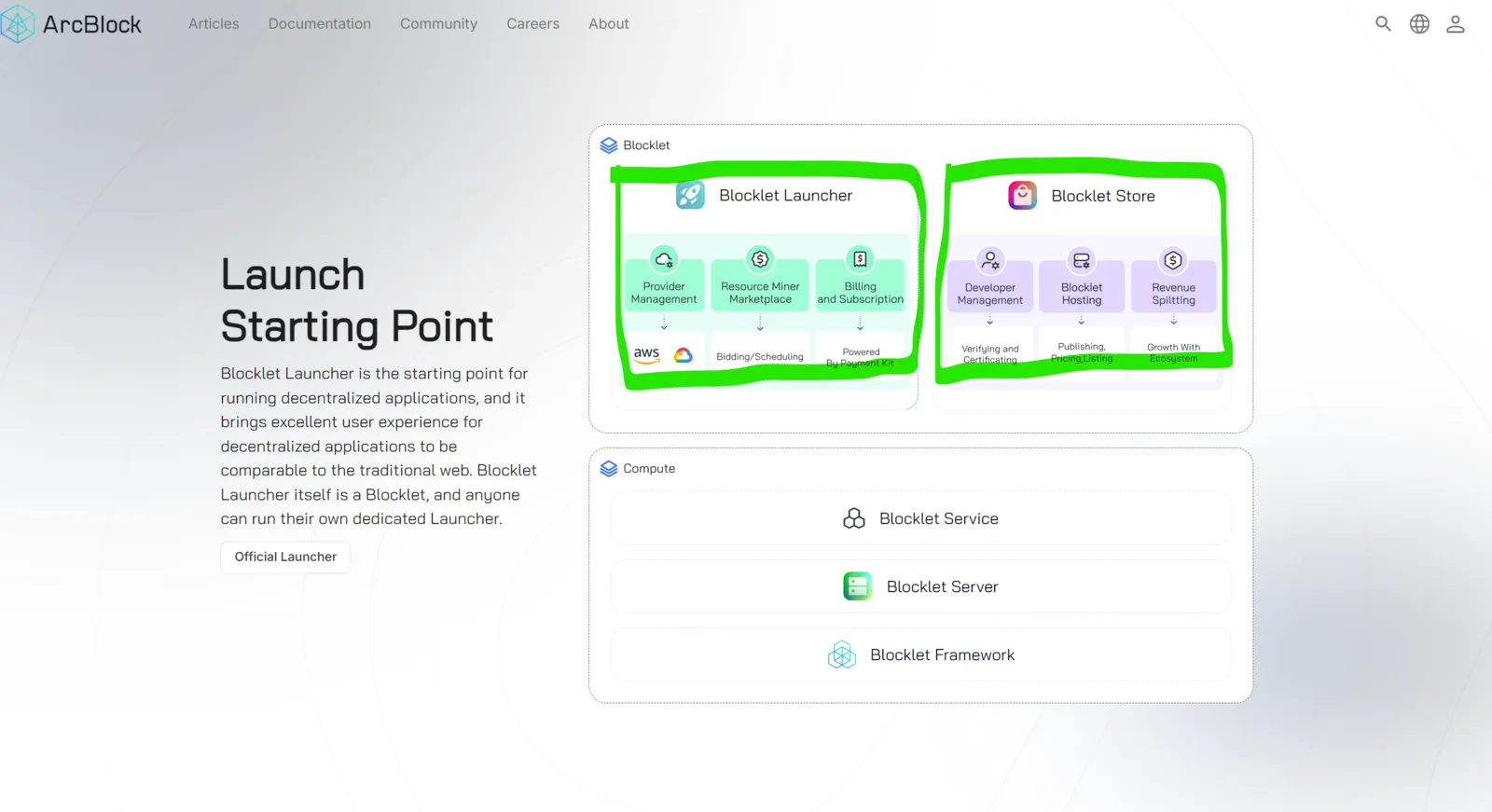
Task: Click the Developer Management label
Action: click(990, 294)
